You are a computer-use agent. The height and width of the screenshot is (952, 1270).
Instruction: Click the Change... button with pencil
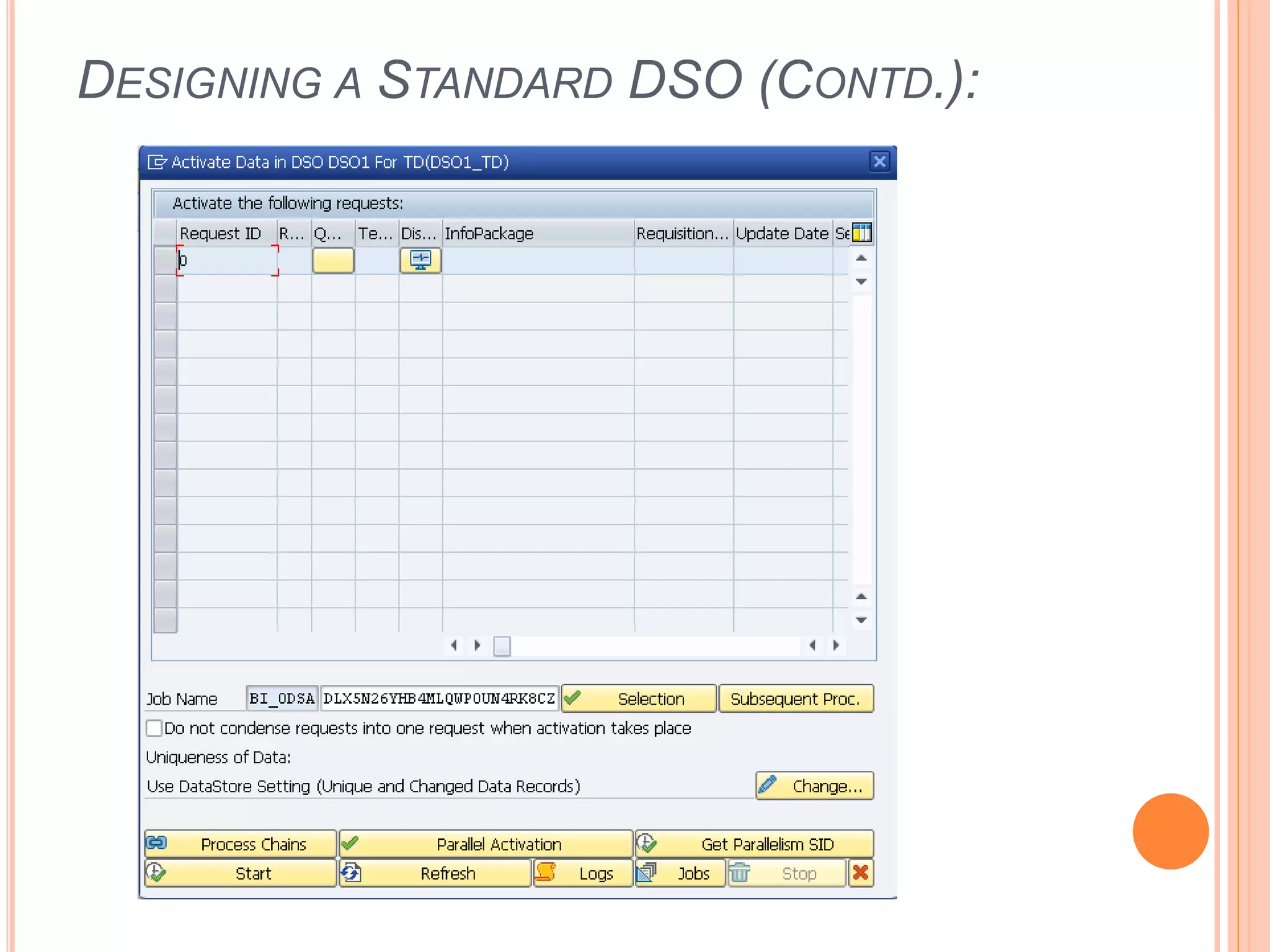(x=815, y=786)
